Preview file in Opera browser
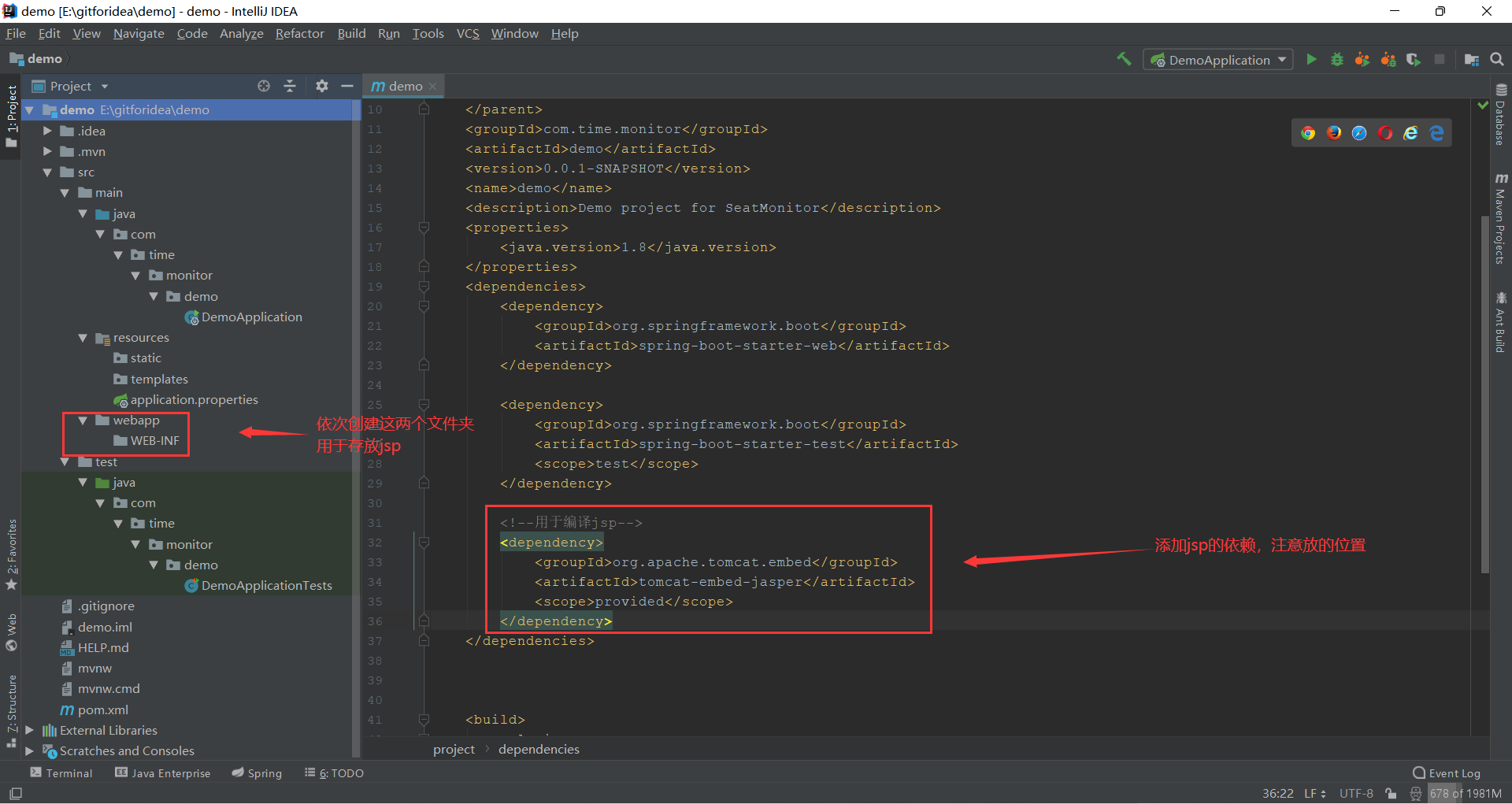The height and width of the screenshot is (804, 1512). click(x=1385, y=133)
